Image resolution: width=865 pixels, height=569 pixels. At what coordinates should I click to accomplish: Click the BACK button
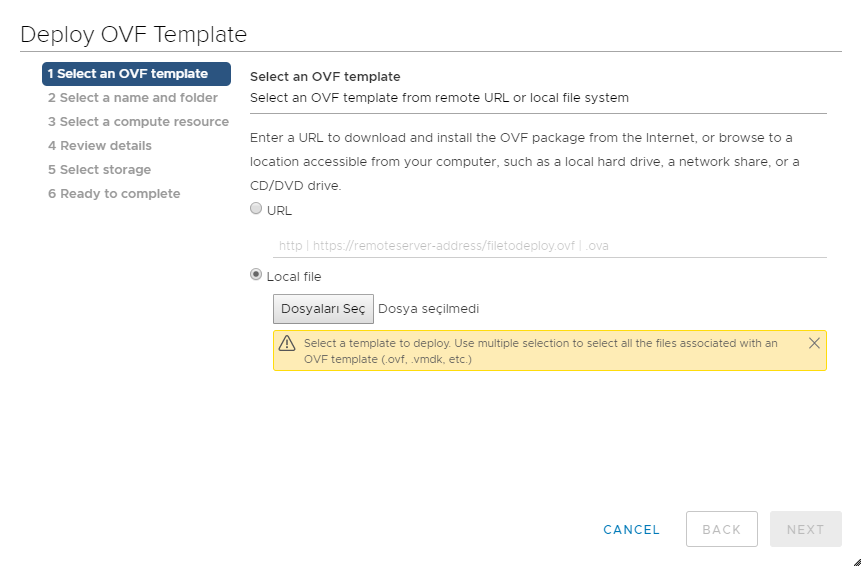[721, 530]
